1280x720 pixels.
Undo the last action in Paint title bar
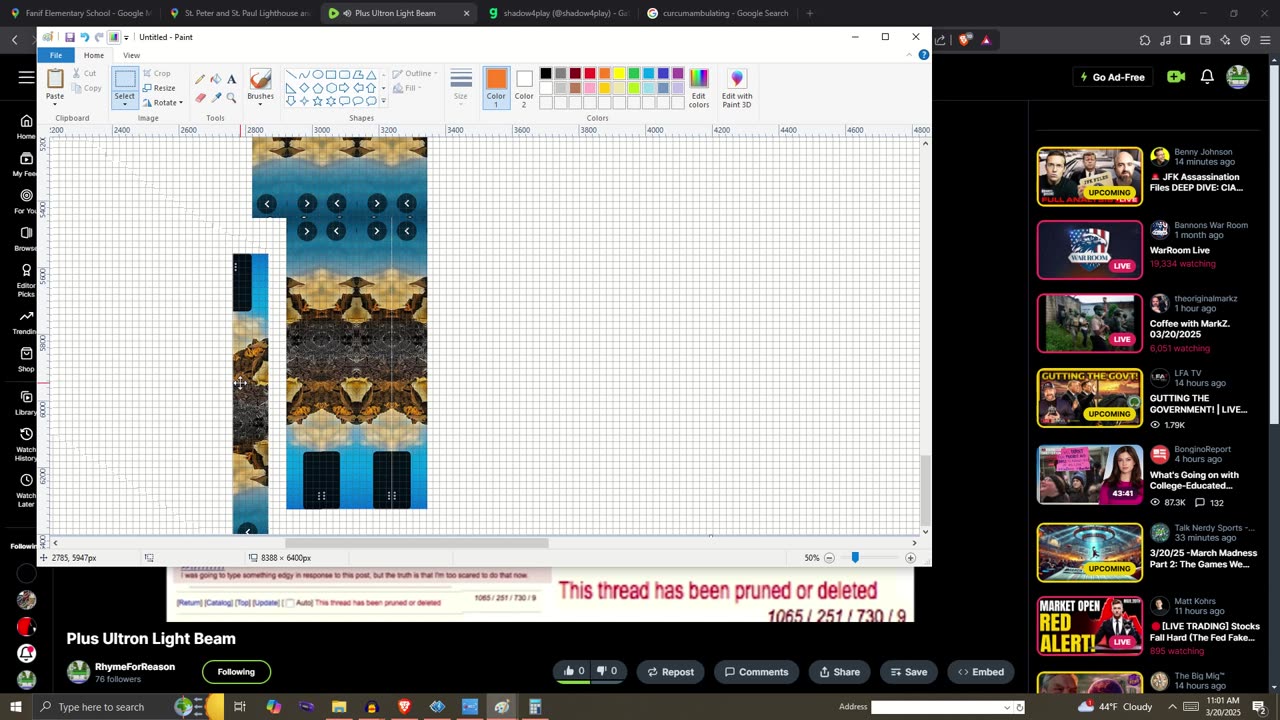84,37
